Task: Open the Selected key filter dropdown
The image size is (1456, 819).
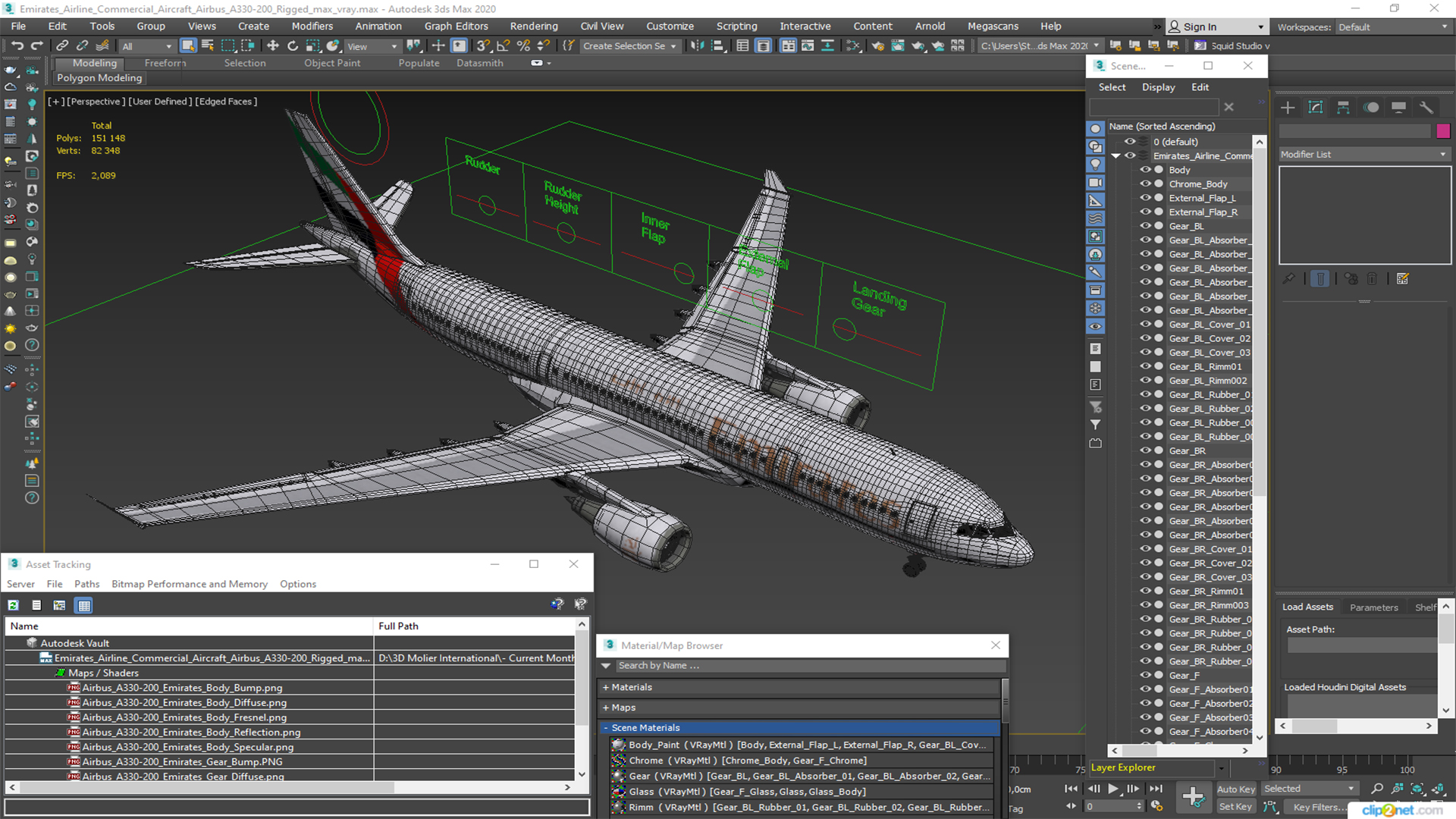Action: click(1309, 789)
